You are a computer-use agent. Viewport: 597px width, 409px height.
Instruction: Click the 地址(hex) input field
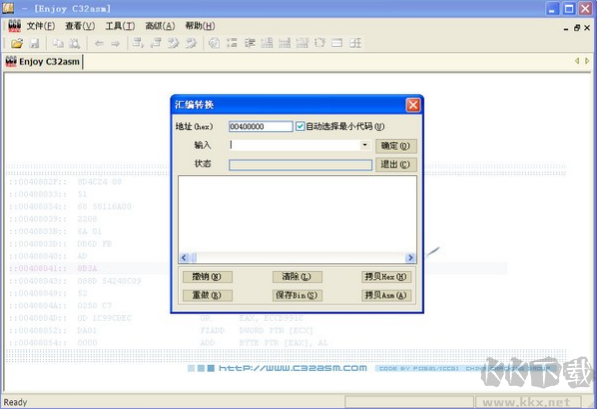click(260, 126)
